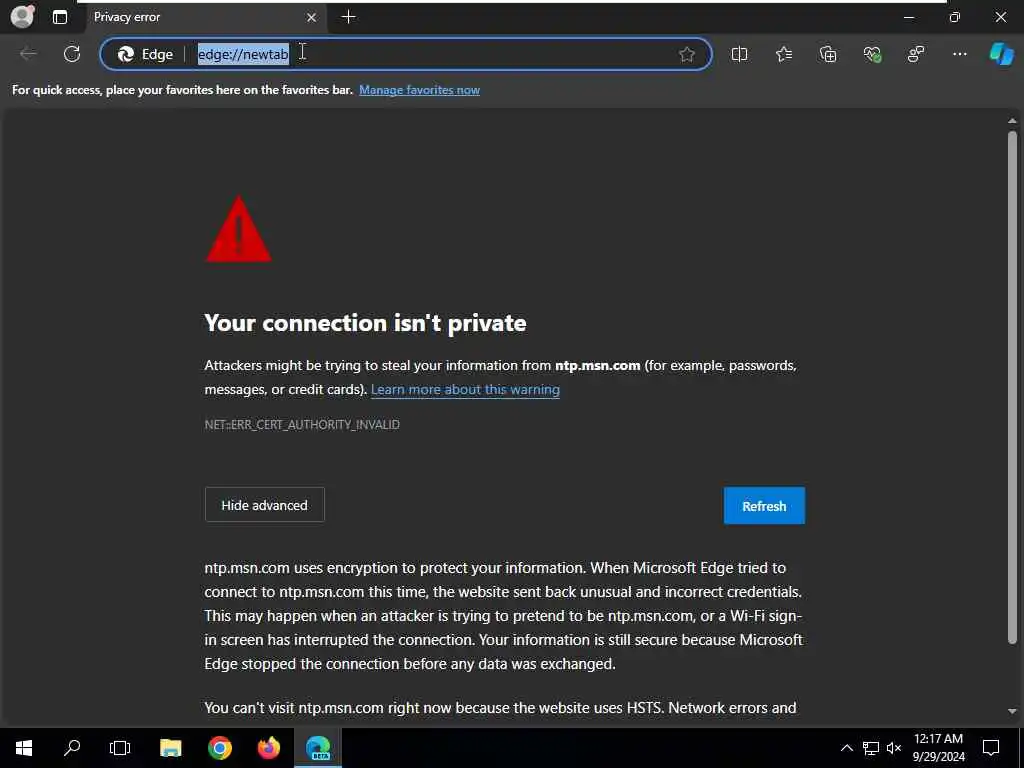
Task: Open Settings and more ellipsis menu
Action: pos(959,54)
